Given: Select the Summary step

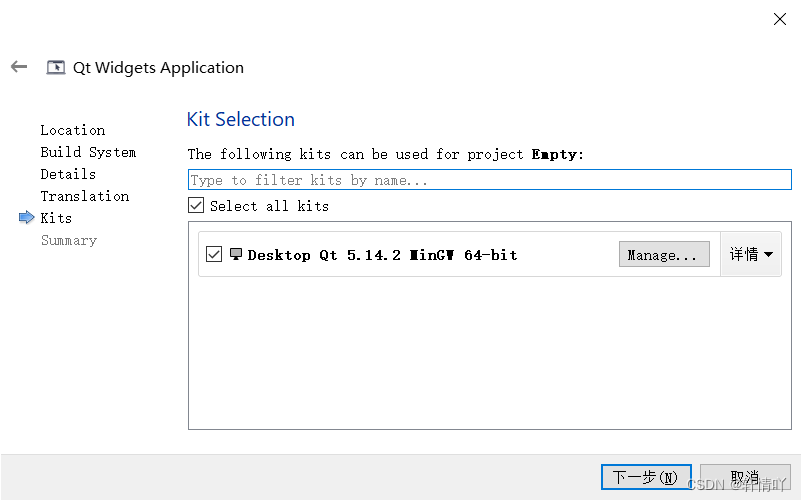Looking at the screenshot, I should [69, 240].
